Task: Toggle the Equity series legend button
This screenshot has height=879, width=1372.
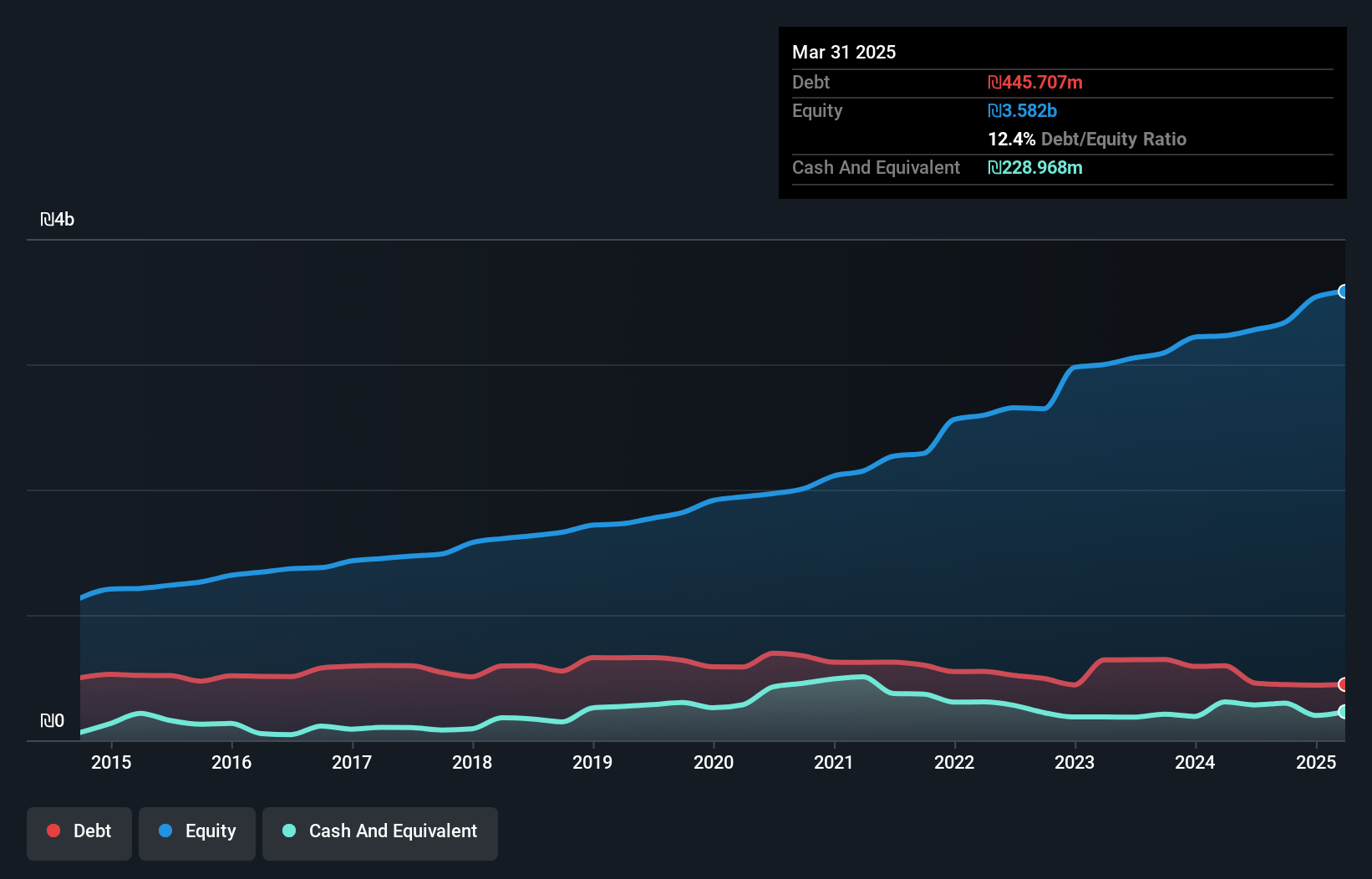Action: click(197, 832)
